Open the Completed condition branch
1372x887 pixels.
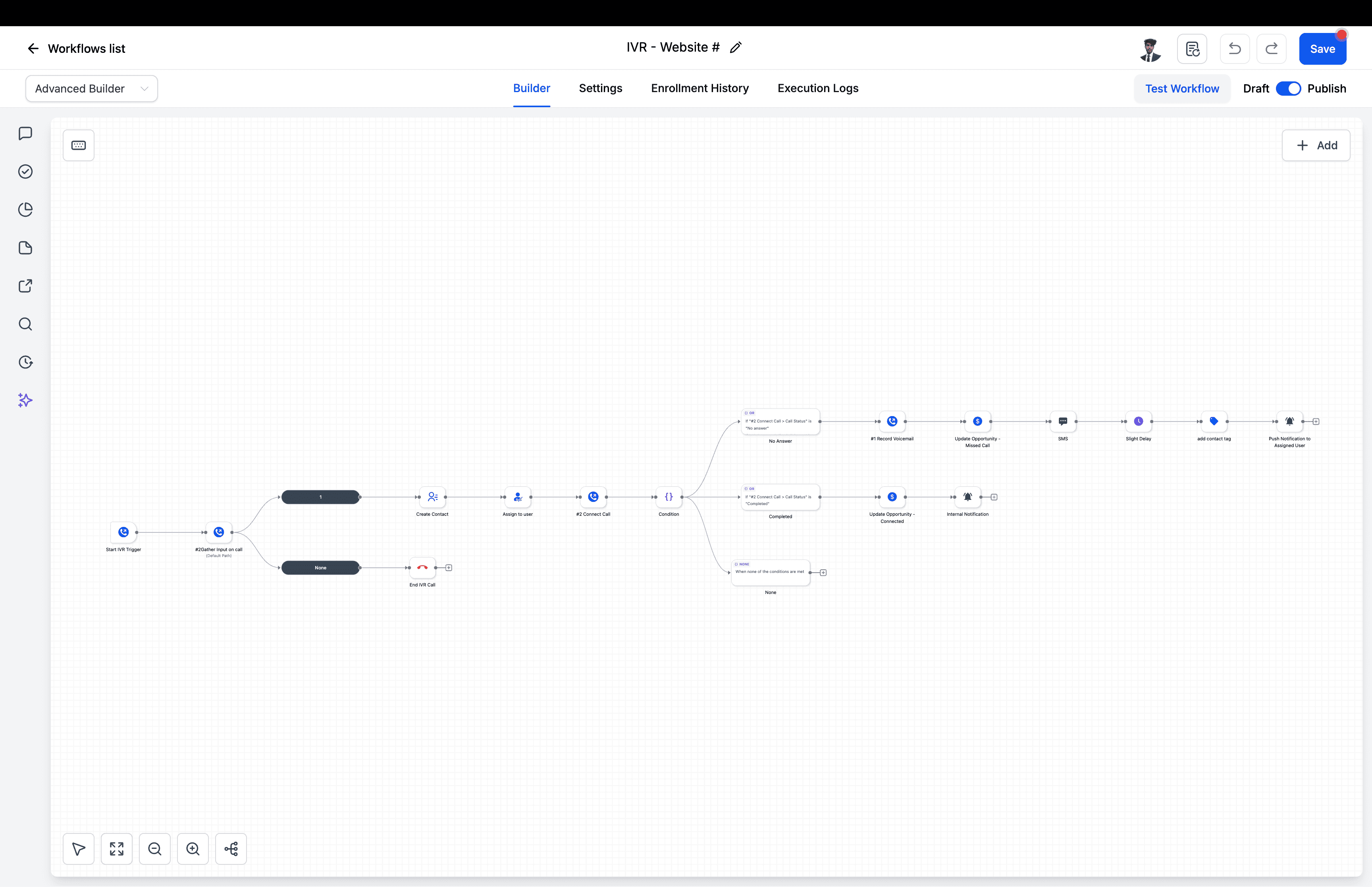[780, 497]
